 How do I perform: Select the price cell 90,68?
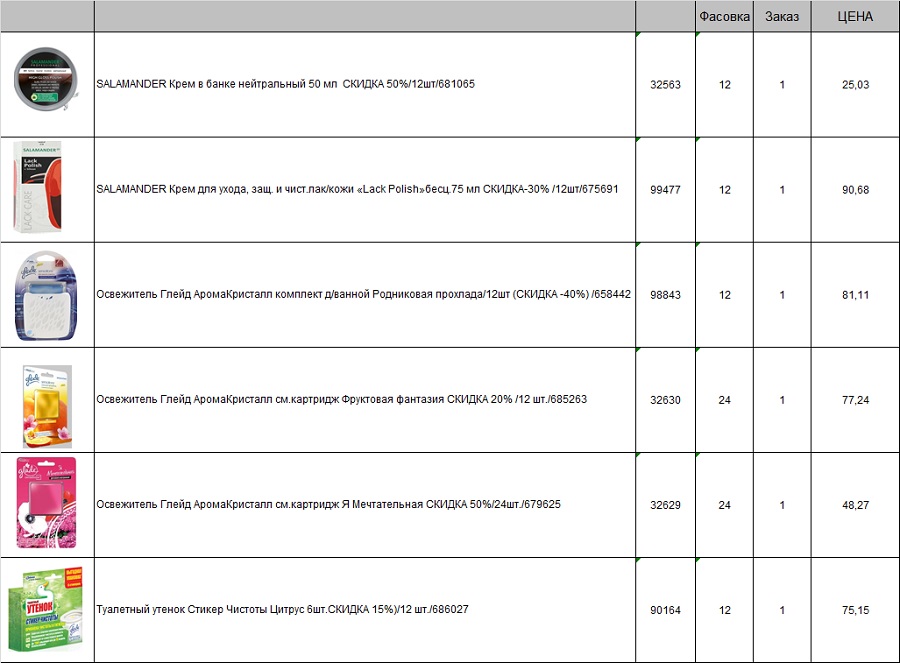[x=855, y=189]
